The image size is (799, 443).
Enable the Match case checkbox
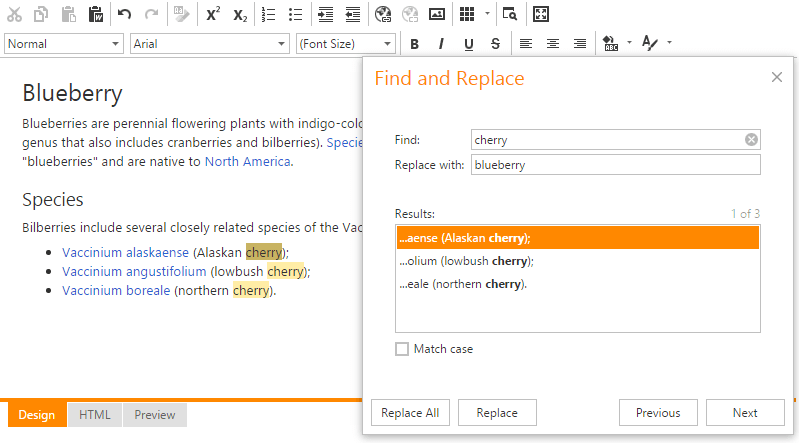pyautogui.click(x=402, y=349)
